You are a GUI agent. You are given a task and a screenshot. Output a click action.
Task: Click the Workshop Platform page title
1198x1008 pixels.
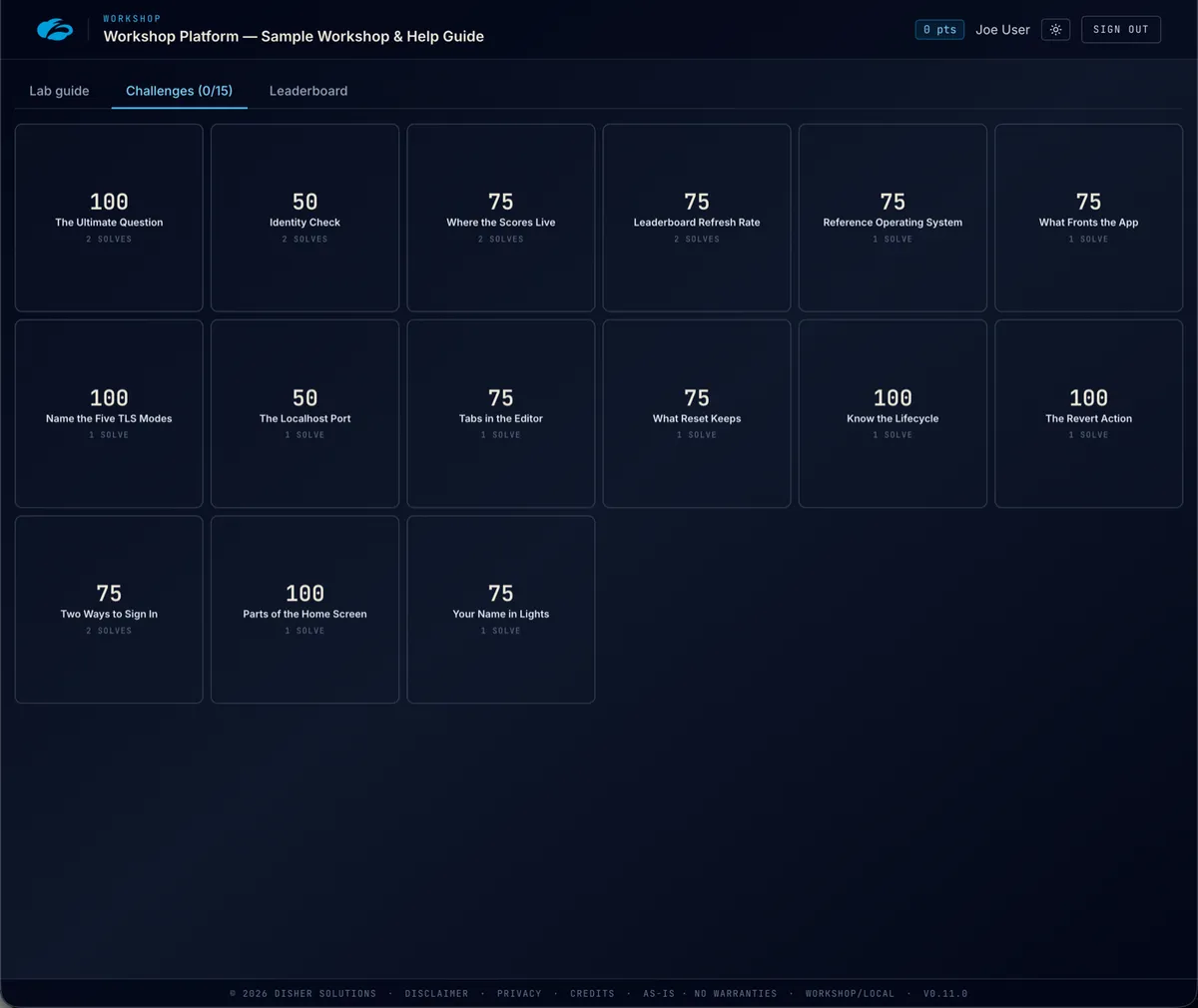pos(294,36)
